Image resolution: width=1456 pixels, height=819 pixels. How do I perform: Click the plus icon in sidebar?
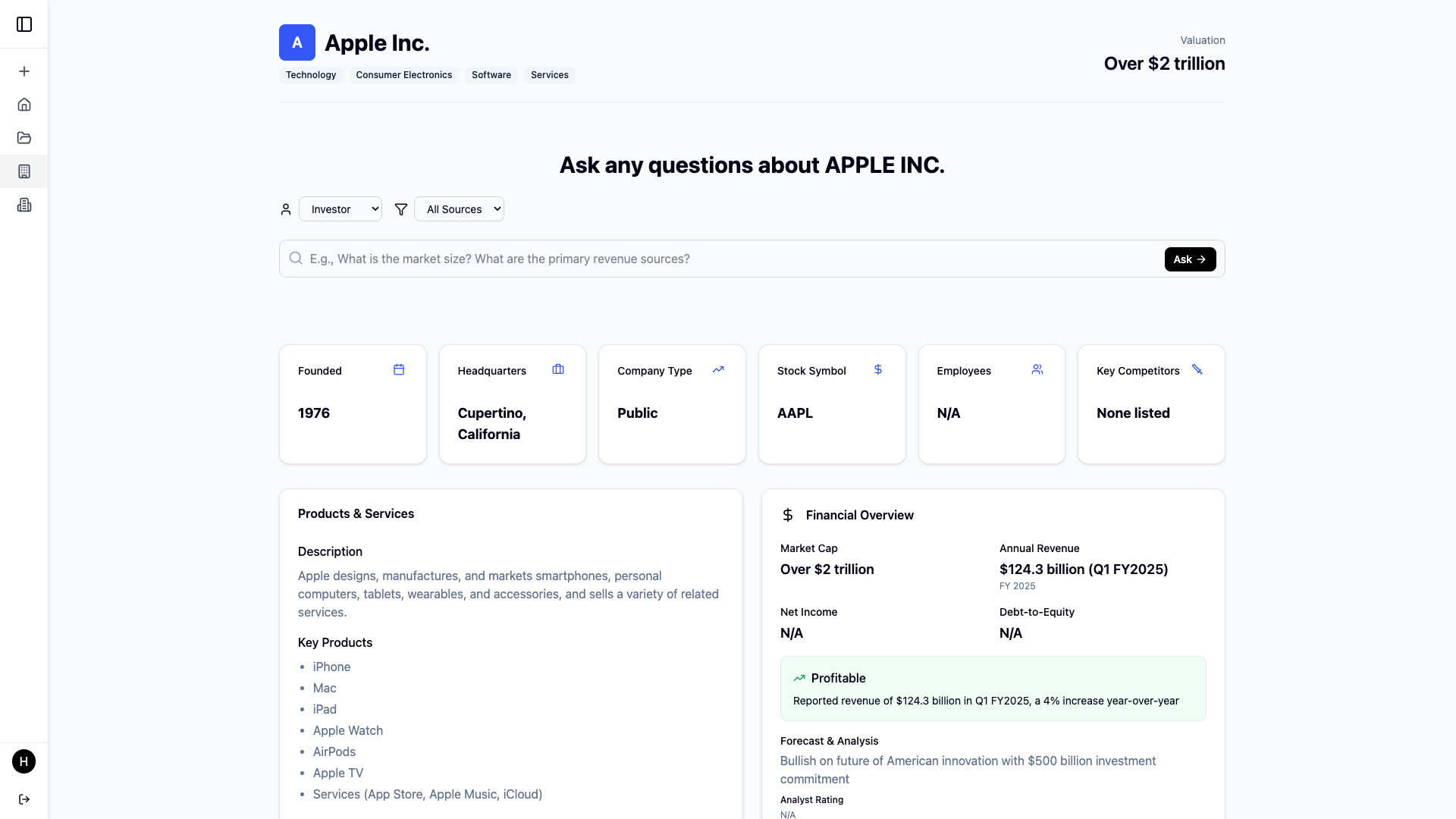pyautogui.click(x=24, y=71)
